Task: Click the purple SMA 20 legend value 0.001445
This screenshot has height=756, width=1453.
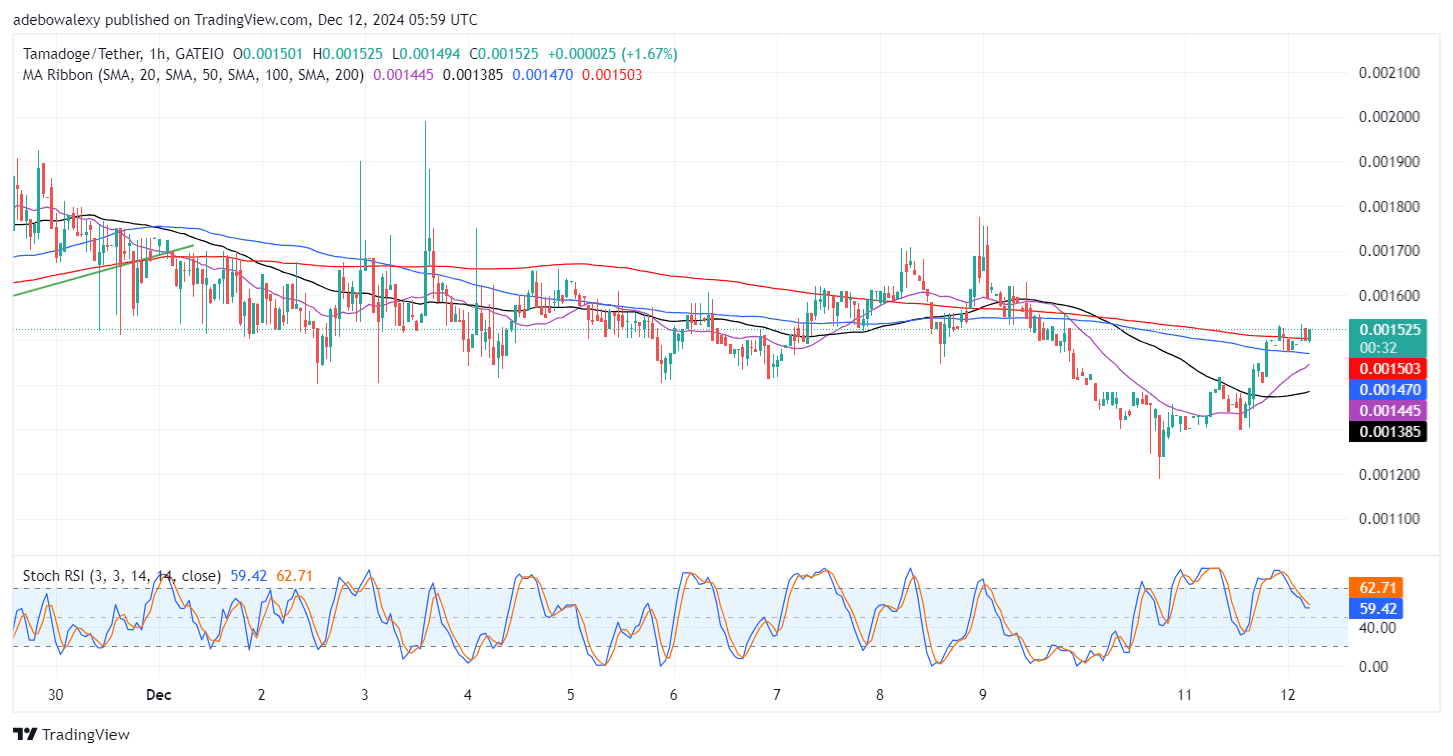Action: pos(404,74)
